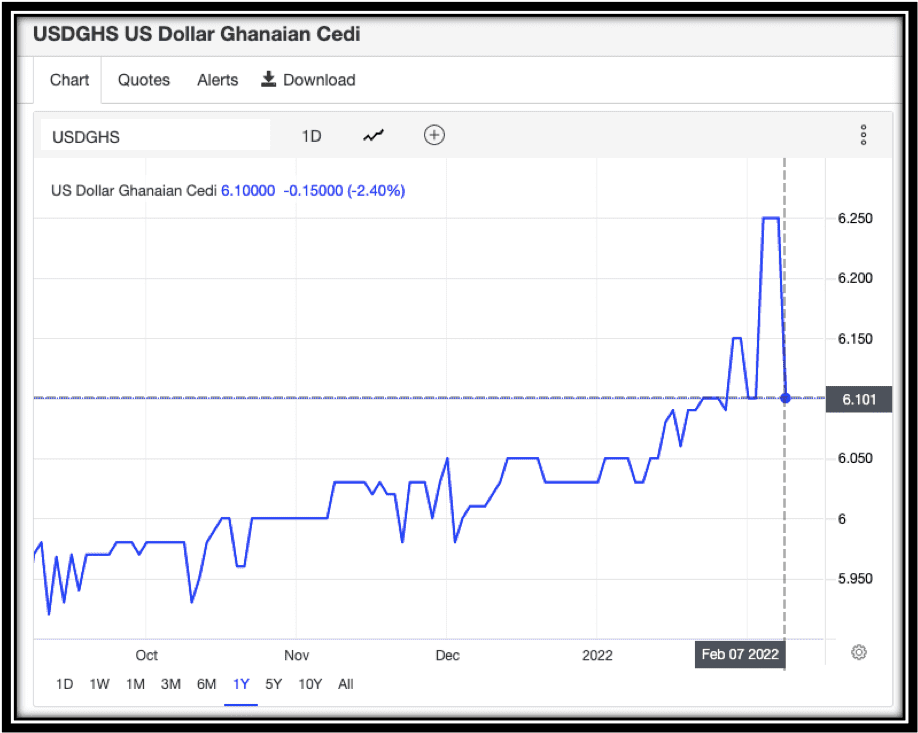Add a comparison with the plus icon
The height and width of the screenshot is (733, 918).
coord(434,135)
